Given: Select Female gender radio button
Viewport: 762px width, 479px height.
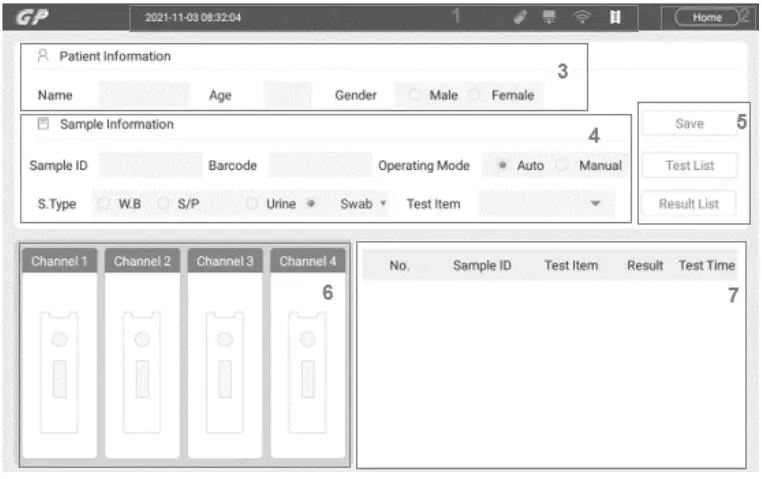Looking at the screenshot, I should click(x=474, y=95).
